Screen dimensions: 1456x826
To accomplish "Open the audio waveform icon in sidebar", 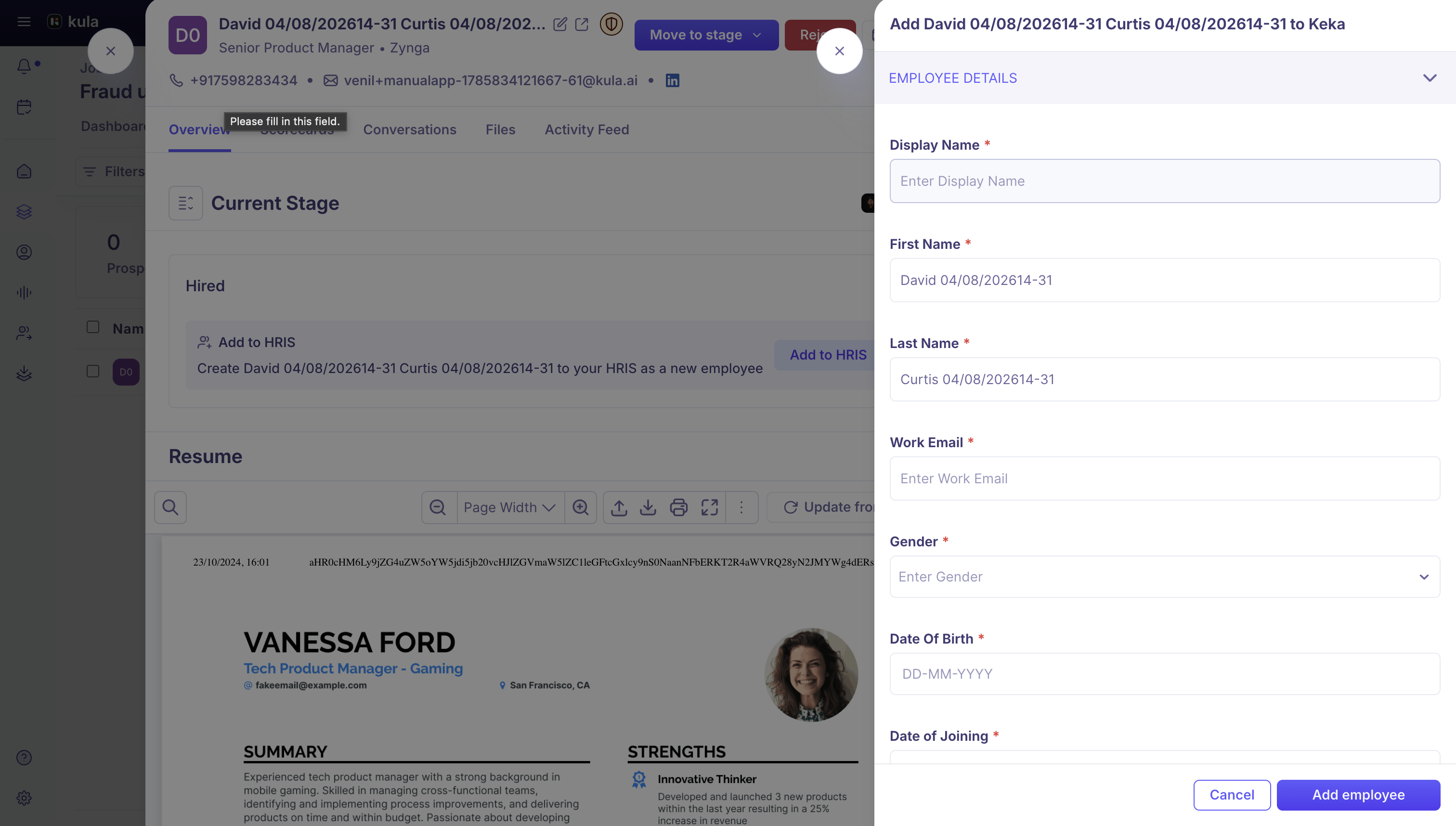I will pos(24,293).
